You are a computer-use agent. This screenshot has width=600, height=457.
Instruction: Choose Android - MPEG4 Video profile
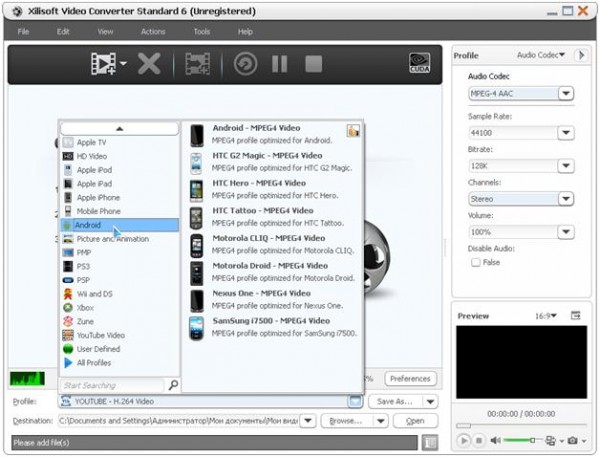tap(274, 134)
